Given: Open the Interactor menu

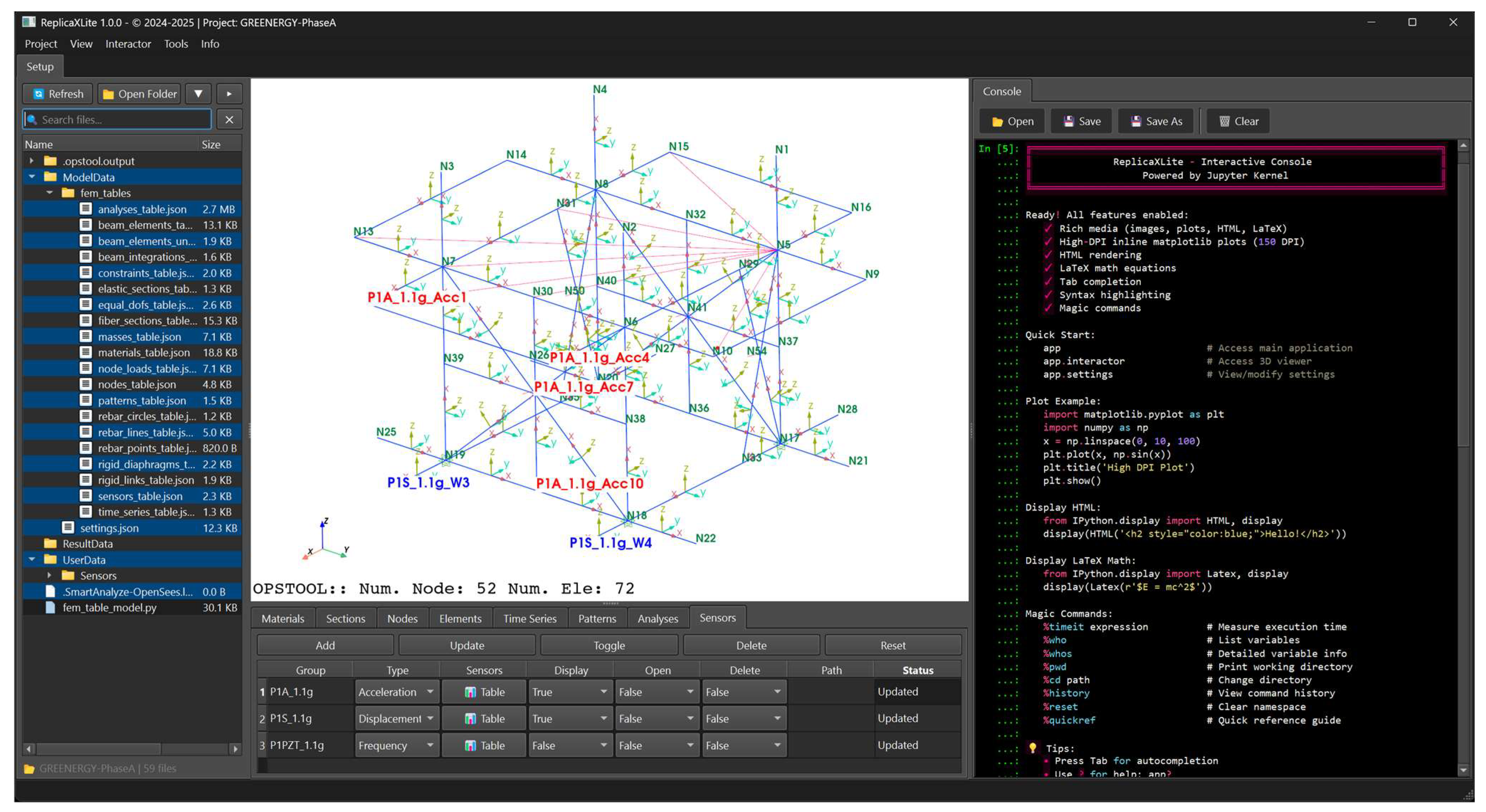Looking at the screenshot, I should 127,44.
